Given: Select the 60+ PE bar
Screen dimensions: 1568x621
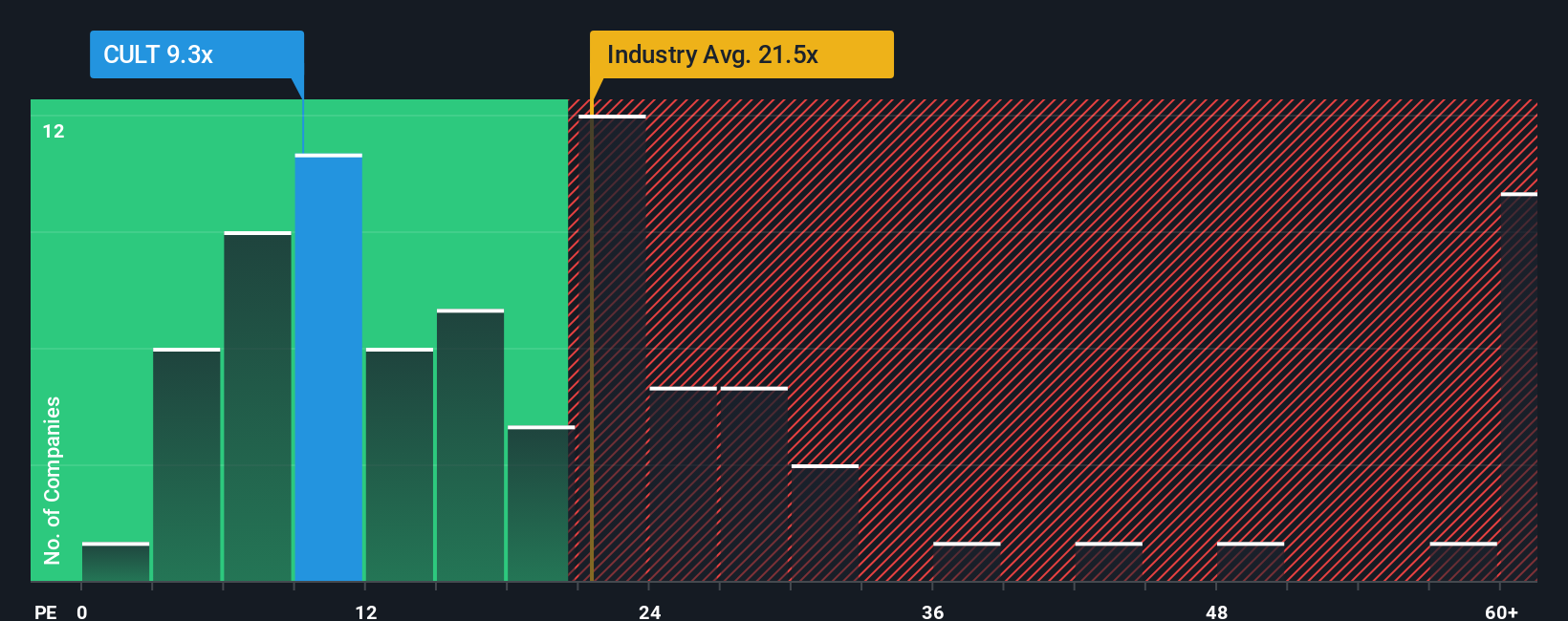Looking at the screenshot, I should click(x=1519, y=387).
